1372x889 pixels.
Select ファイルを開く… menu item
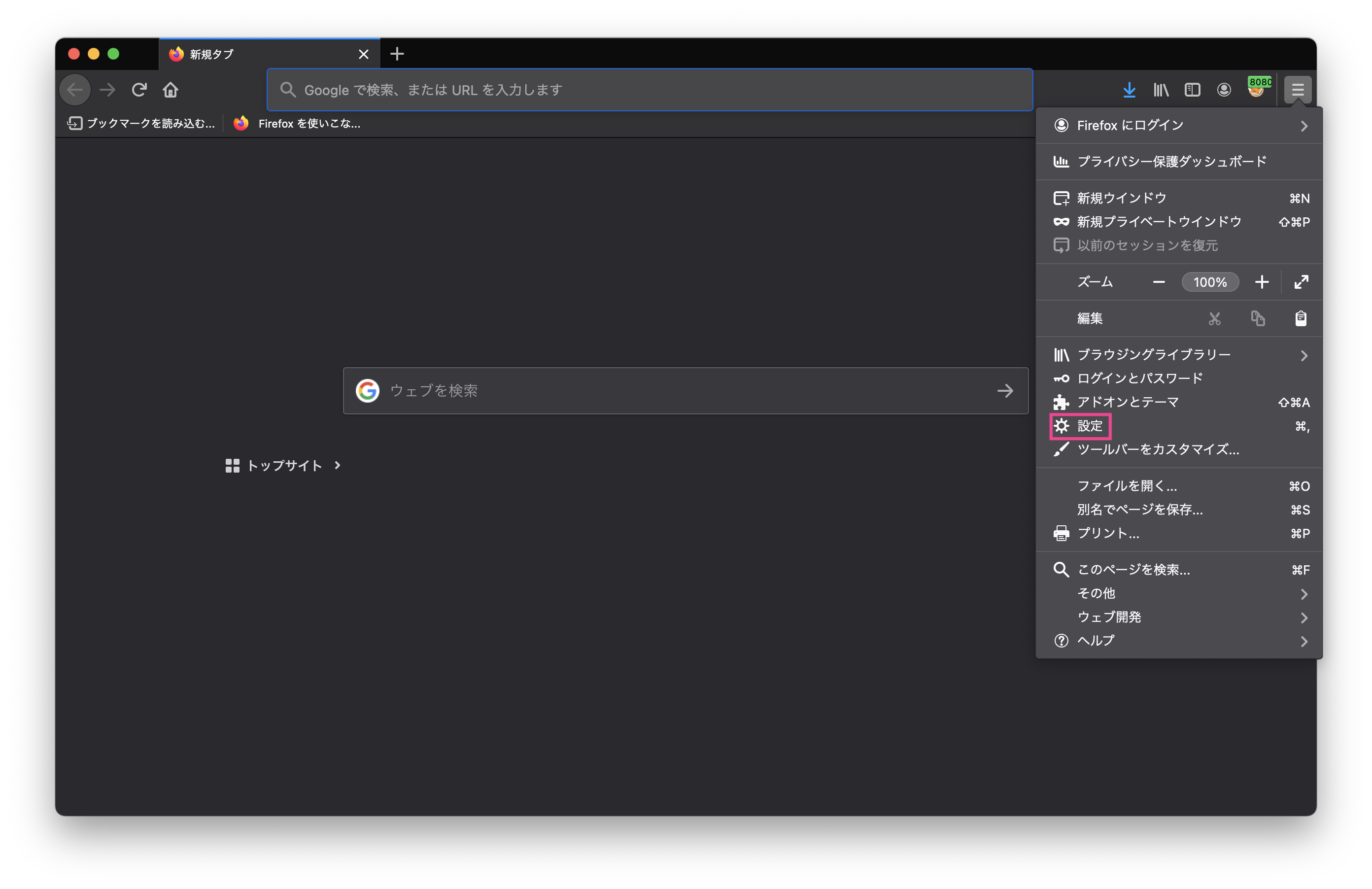tap(1179, 486)
